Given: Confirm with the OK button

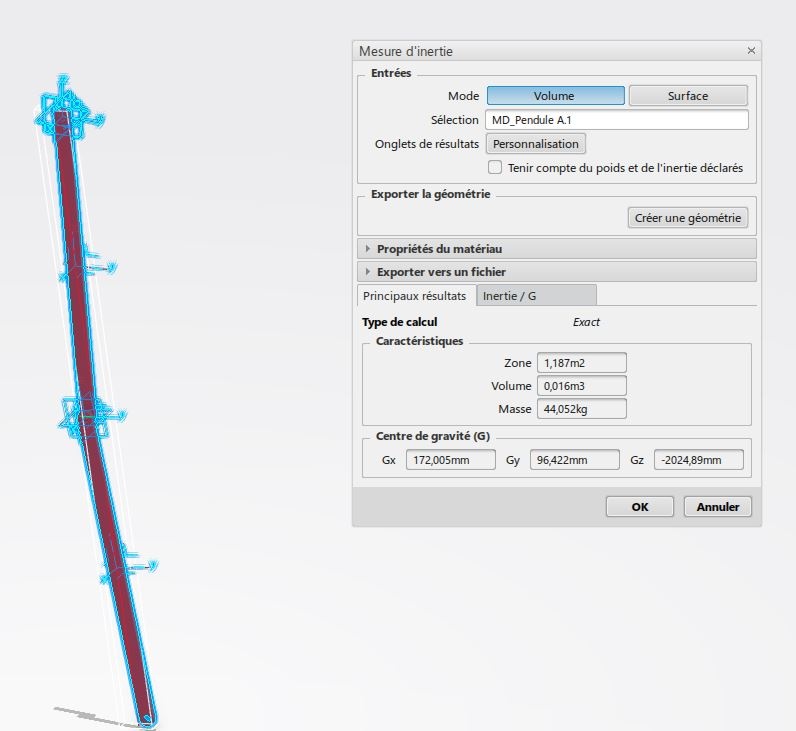Looking at the screenshot, I should [640, 507].
